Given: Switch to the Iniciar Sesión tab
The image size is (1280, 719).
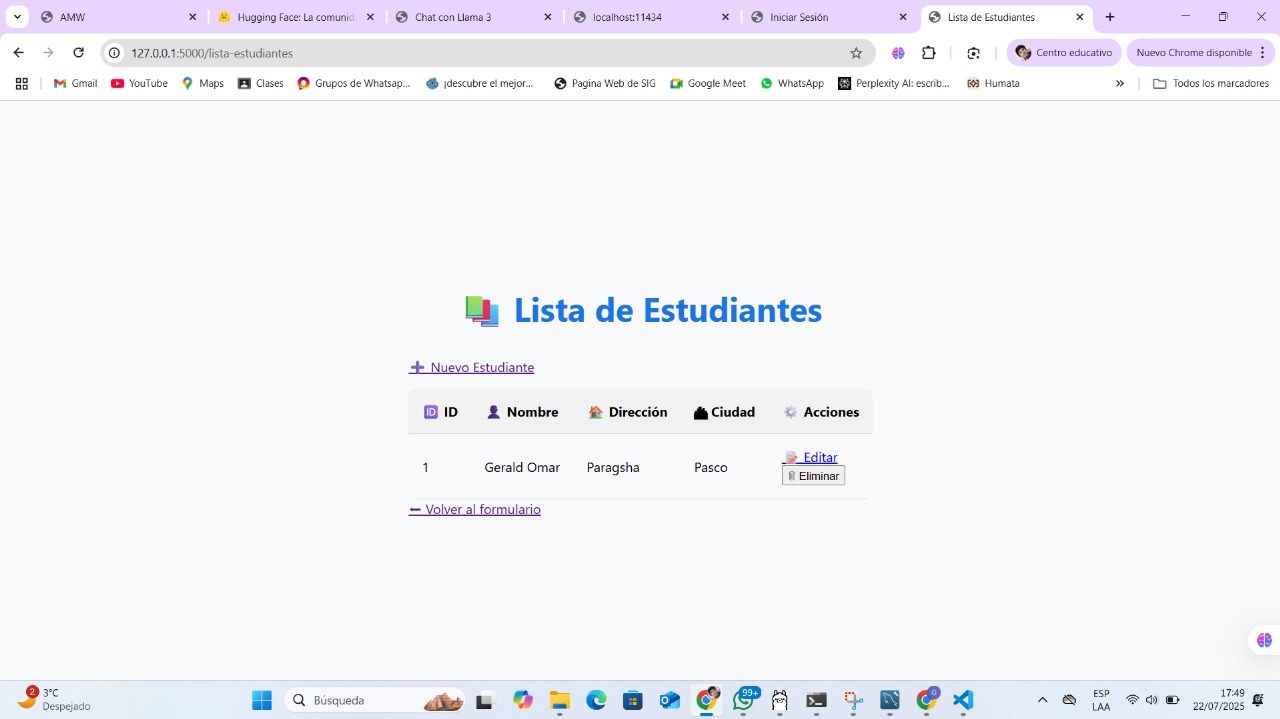Looking at the screenshot, I should 830,17.
